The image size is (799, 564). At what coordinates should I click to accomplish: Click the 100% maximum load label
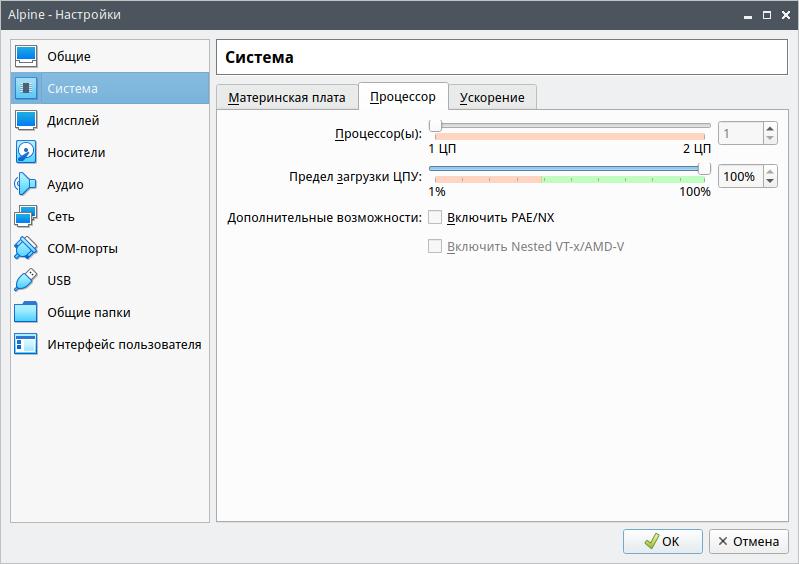[695, 192]
